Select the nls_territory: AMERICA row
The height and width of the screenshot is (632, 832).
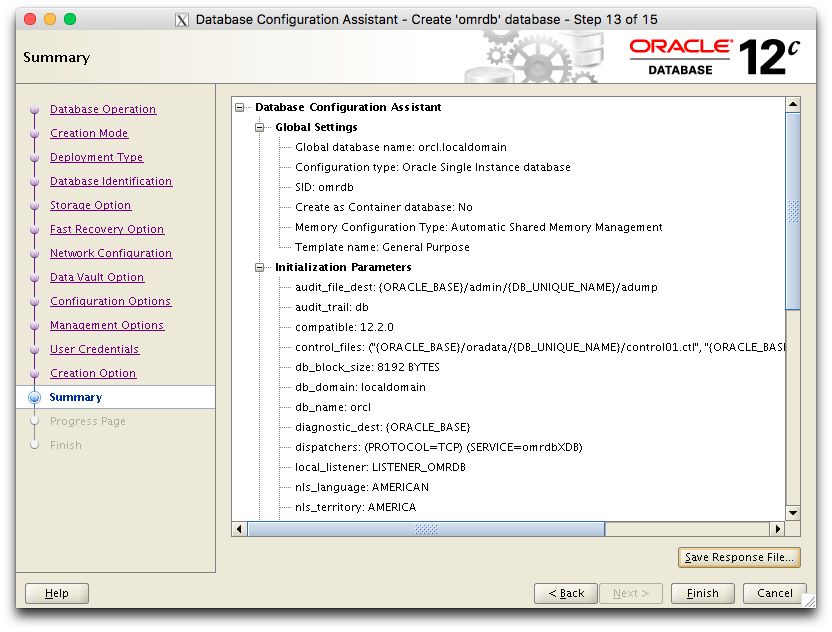[356, 507]
